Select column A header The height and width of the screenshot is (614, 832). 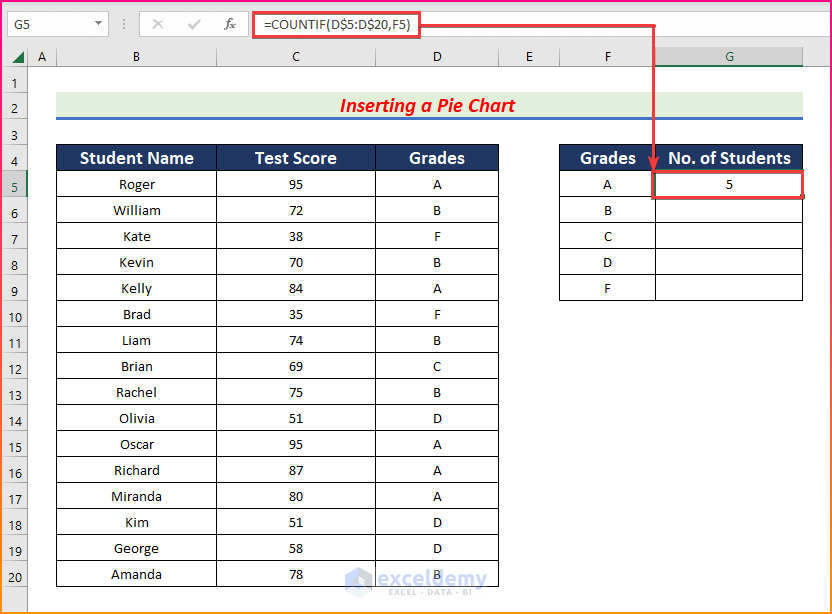point(42,57)
